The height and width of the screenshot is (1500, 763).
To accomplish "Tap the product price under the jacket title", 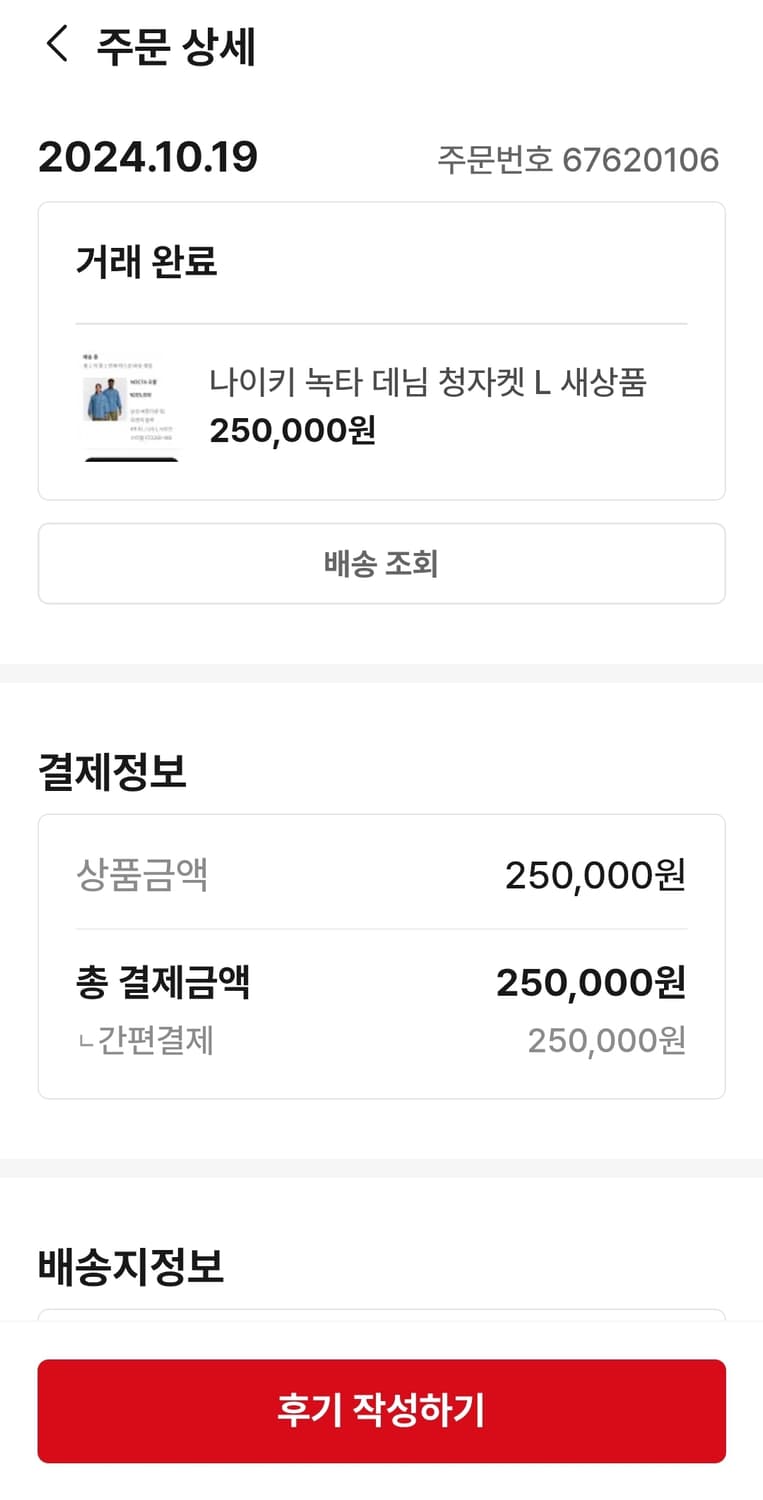I will click(292, 430).
